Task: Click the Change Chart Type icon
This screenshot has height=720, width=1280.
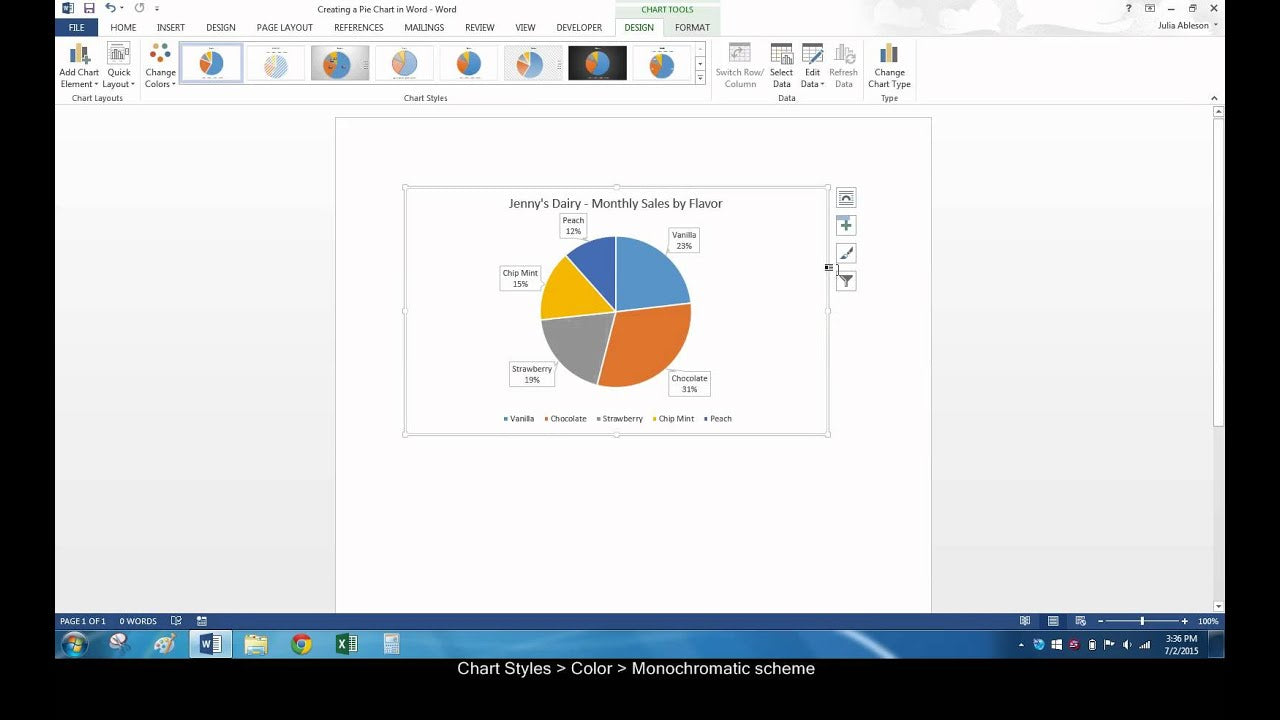Action: [x=889, y=66]
